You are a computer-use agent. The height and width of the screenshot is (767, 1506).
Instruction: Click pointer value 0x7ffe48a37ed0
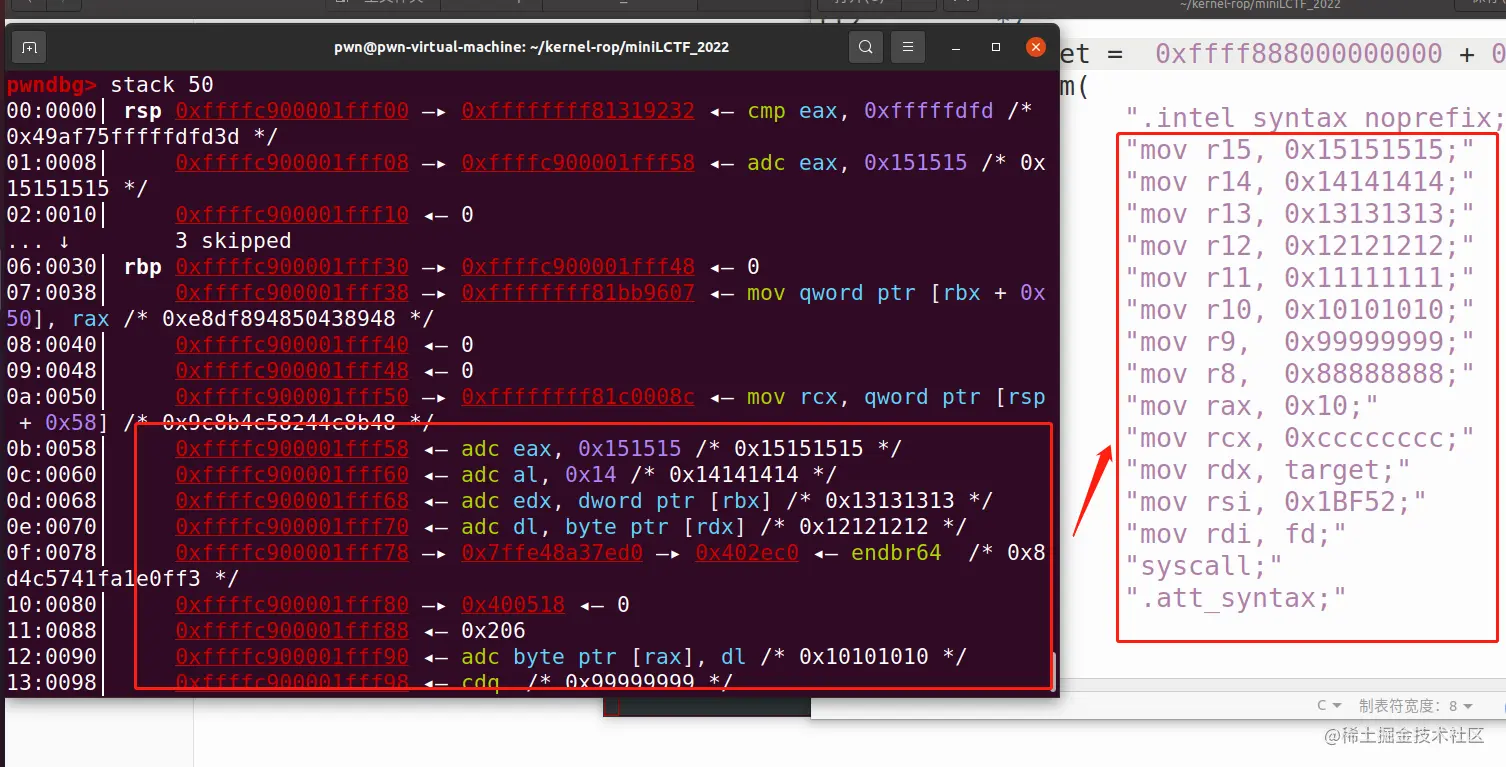pyautogui.click(x=552, y=552)
